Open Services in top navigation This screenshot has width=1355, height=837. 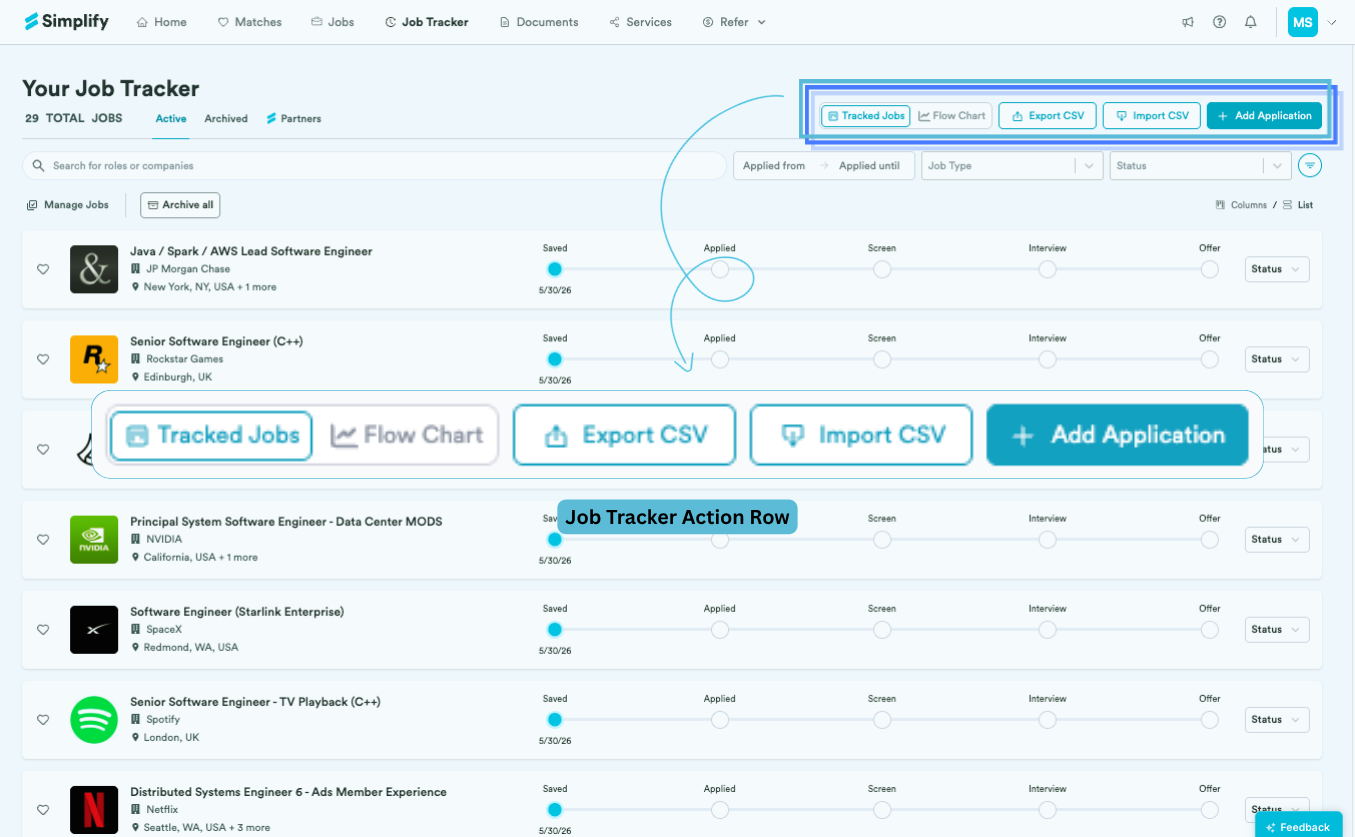tap(641, 22)
